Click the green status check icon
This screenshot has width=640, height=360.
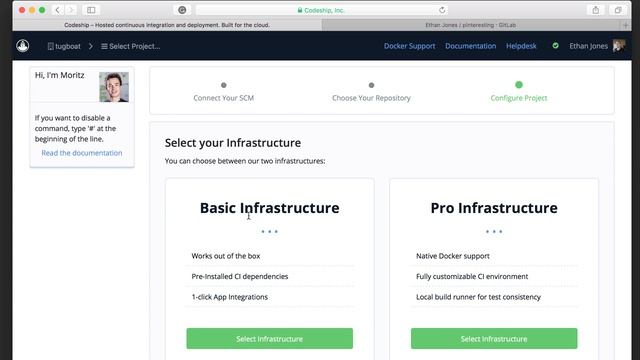point(556,46)
